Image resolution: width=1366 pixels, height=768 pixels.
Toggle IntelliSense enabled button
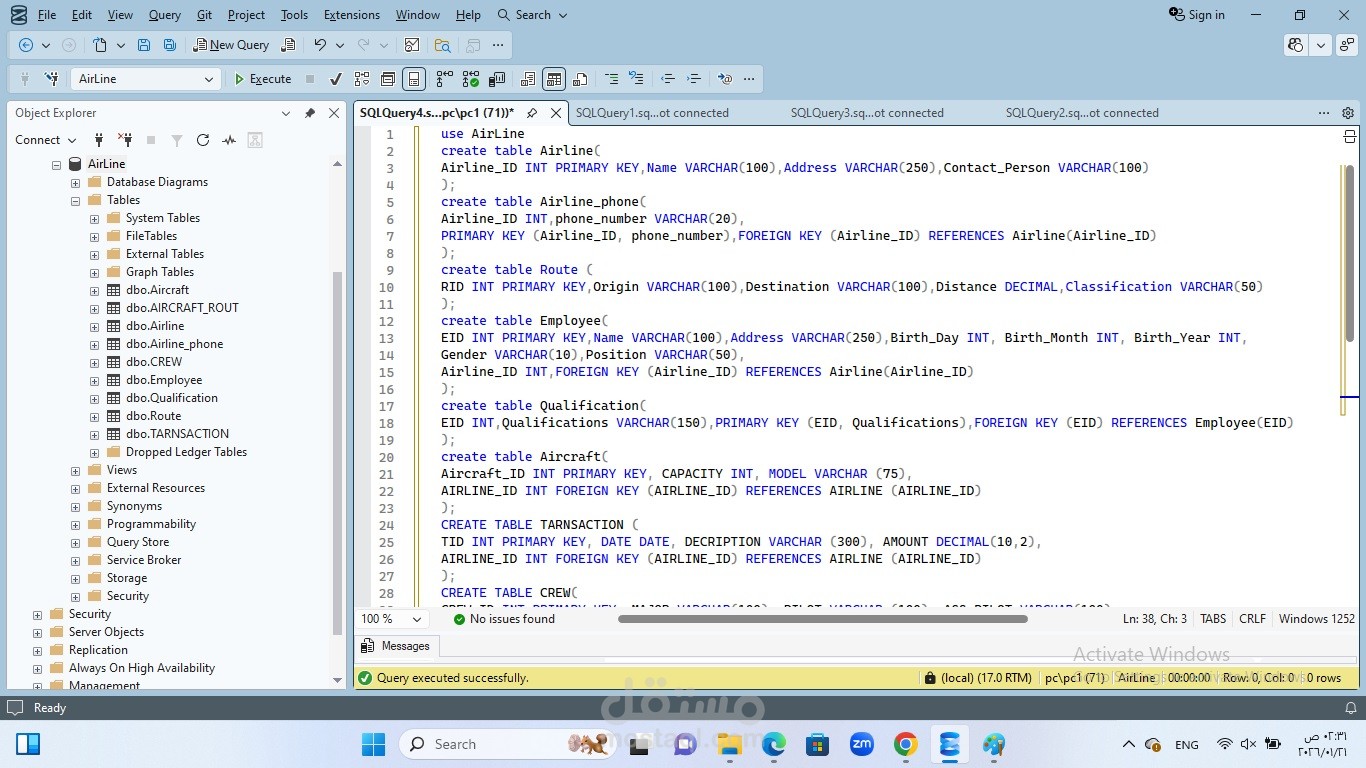tap(414, 79)
